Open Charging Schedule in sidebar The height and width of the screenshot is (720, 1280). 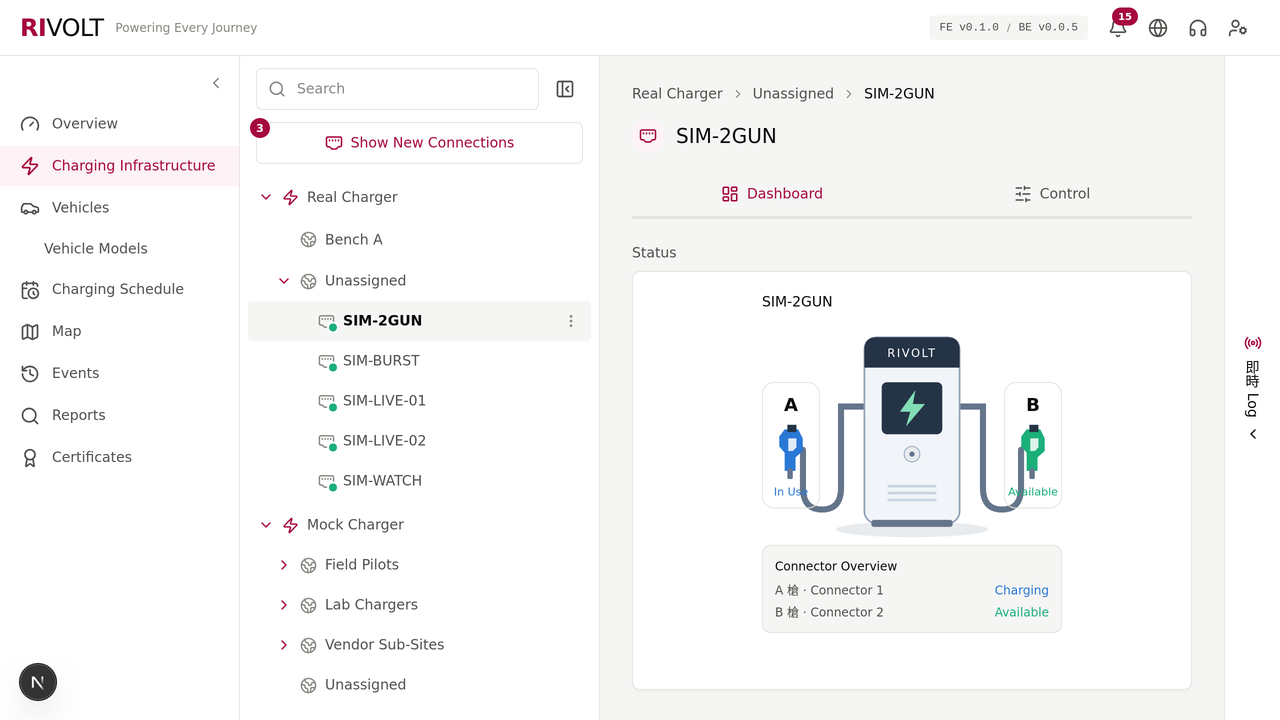[120, 289]
